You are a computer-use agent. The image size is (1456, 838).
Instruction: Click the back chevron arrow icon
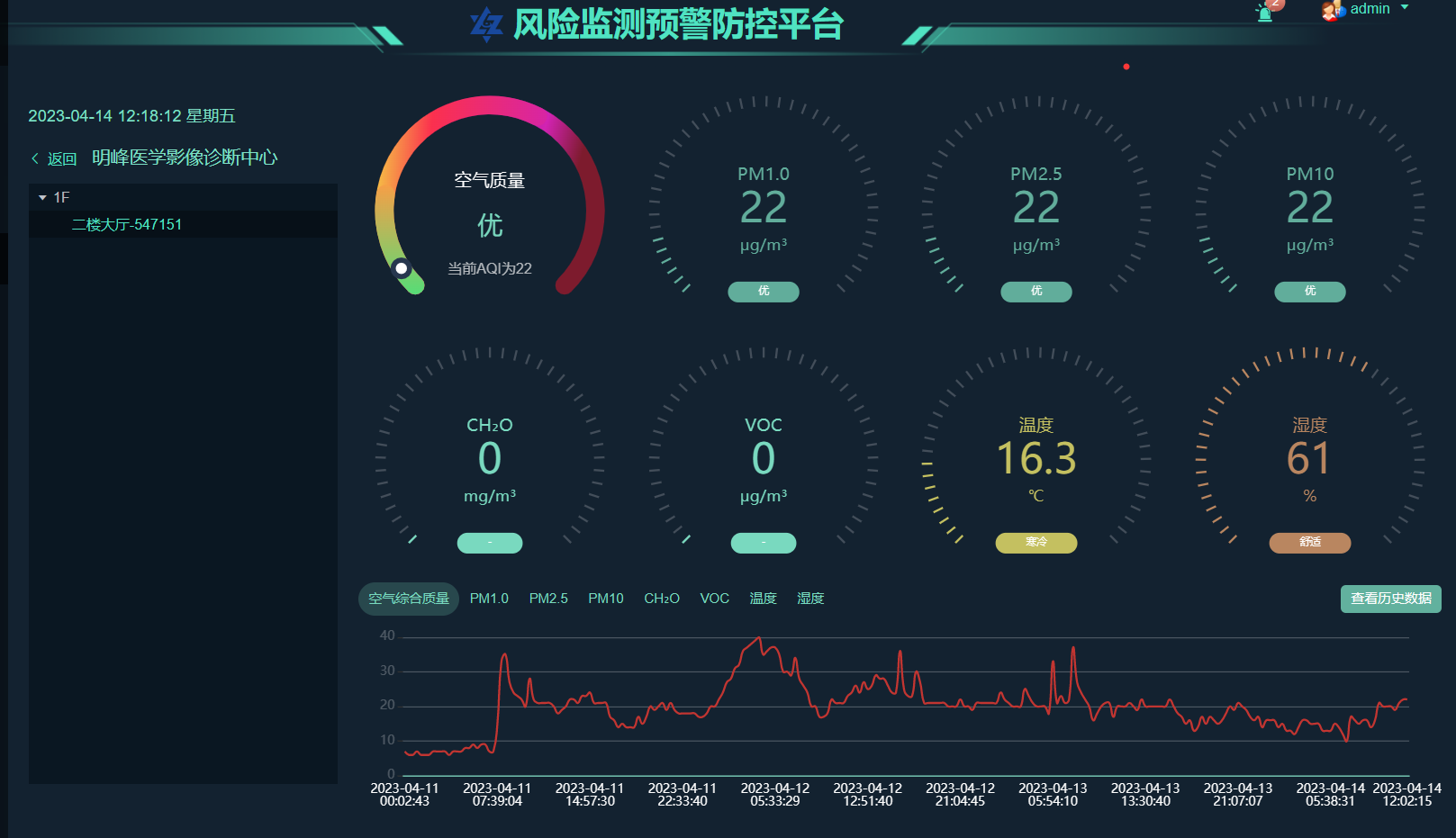coord(35,158)
